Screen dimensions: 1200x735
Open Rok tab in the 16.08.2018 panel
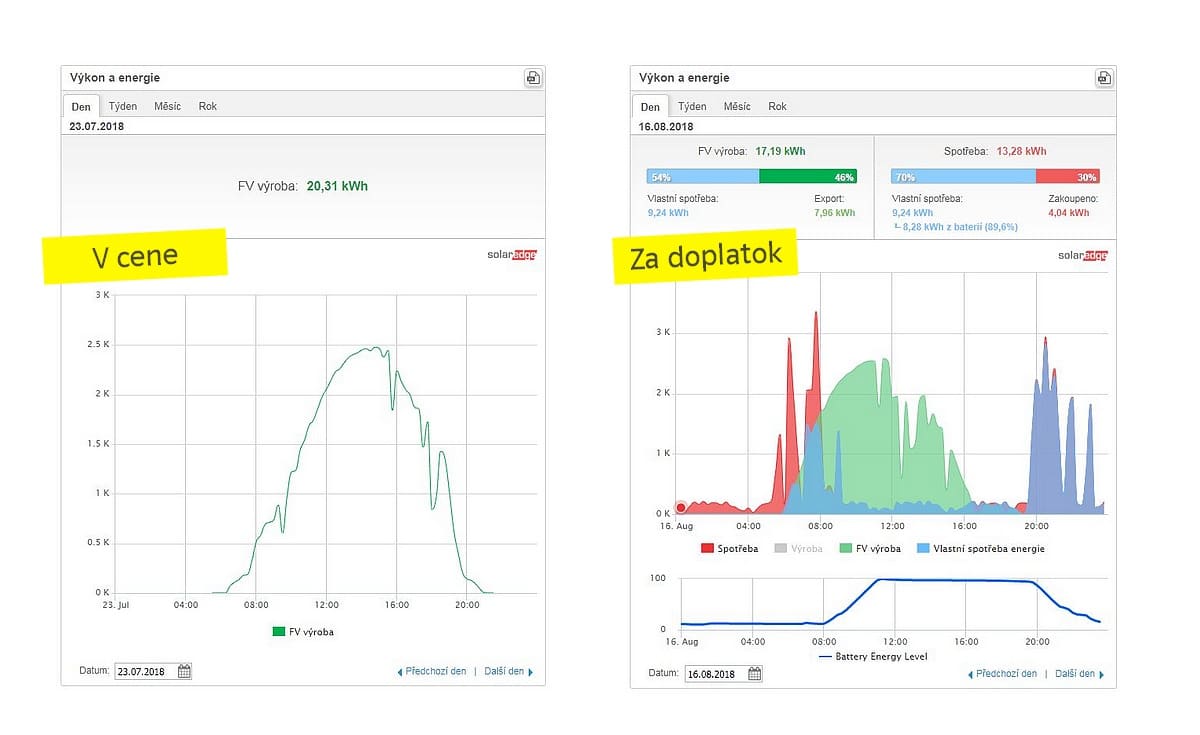coord(777,106)
